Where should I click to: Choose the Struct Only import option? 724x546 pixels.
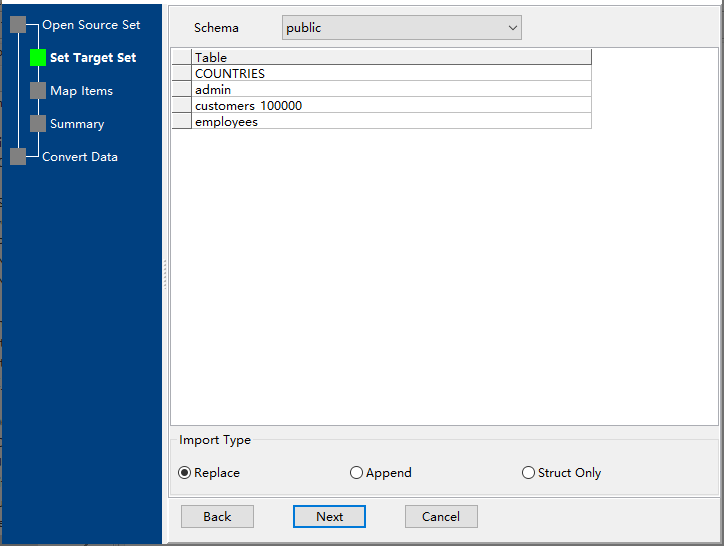click(x=529, y=473)
